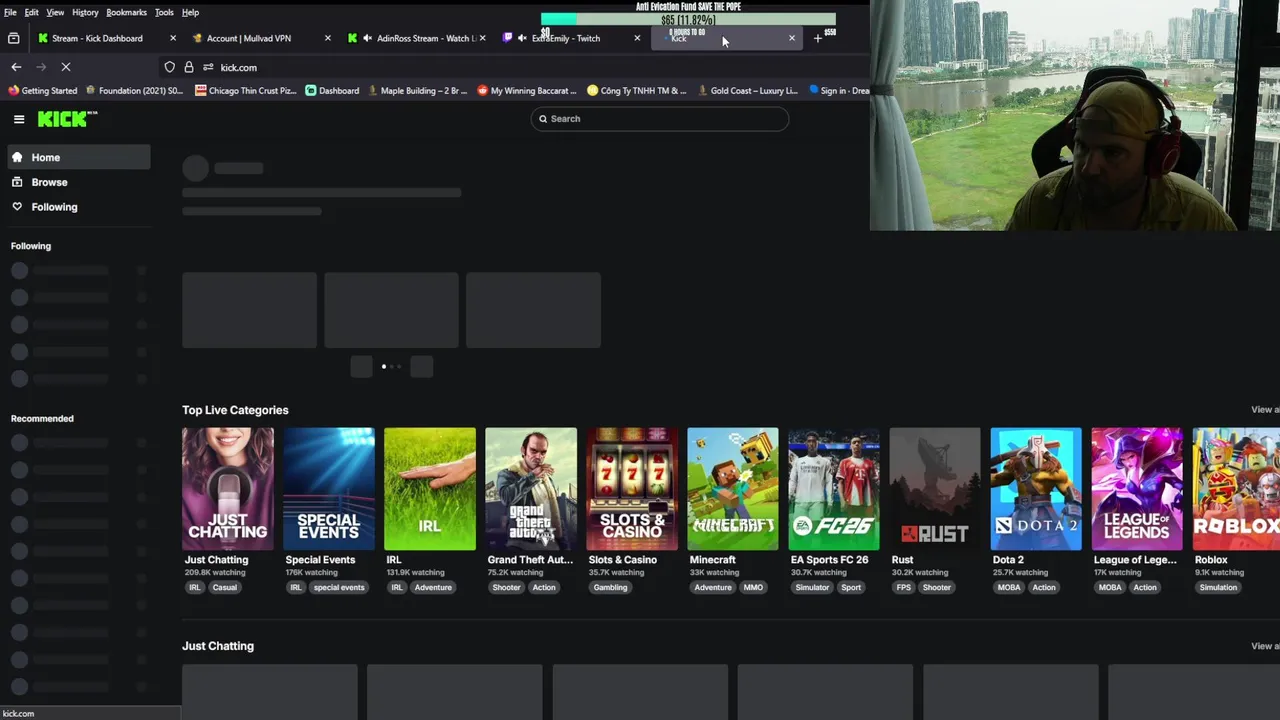
Task: Close the Account Mullvad VPN tab
Action: pos(327,38)
